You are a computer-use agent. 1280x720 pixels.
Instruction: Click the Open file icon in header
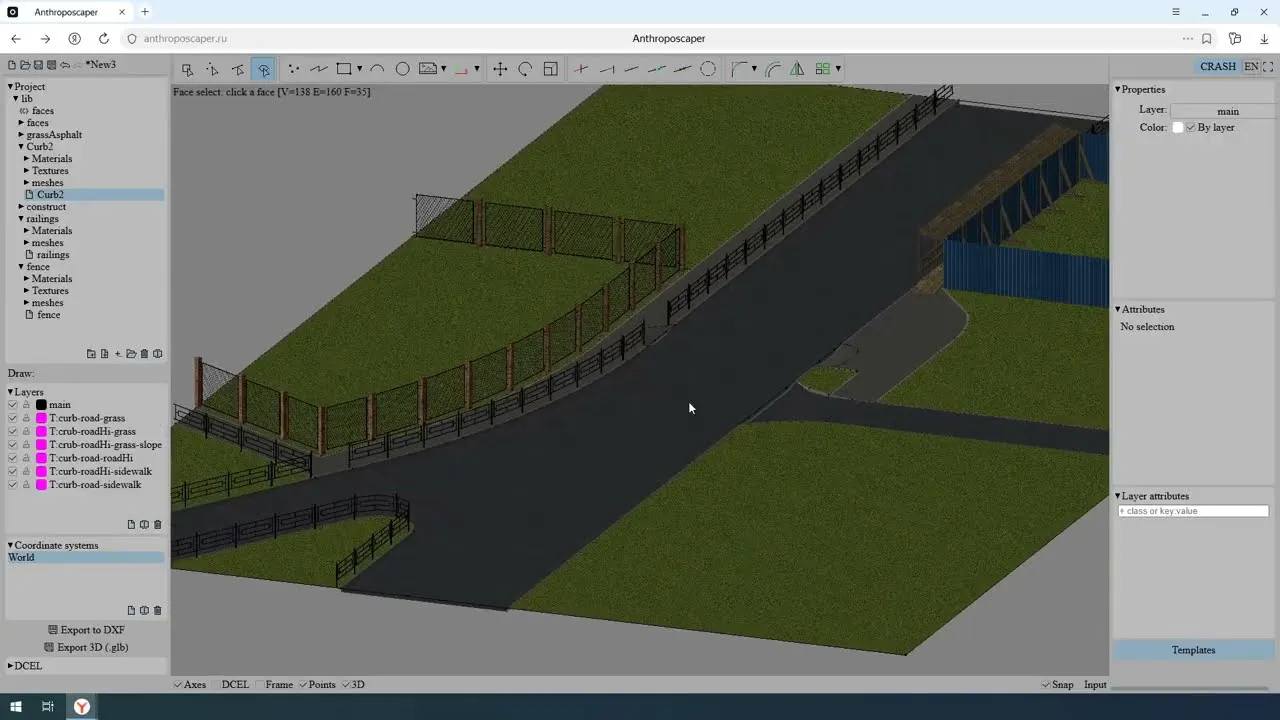click(x=25, y=65)
